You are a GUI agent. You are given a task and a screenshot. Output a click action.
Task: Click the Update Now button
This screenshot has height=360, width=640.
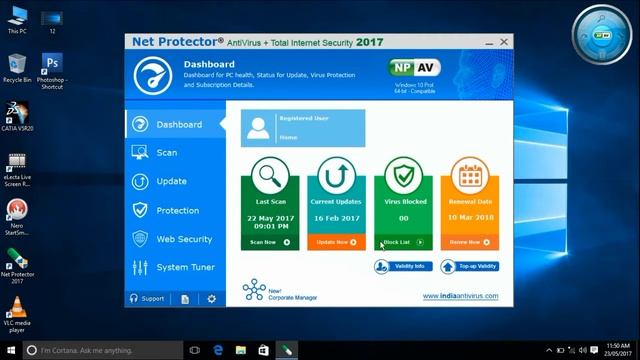(x=336, y=242)
